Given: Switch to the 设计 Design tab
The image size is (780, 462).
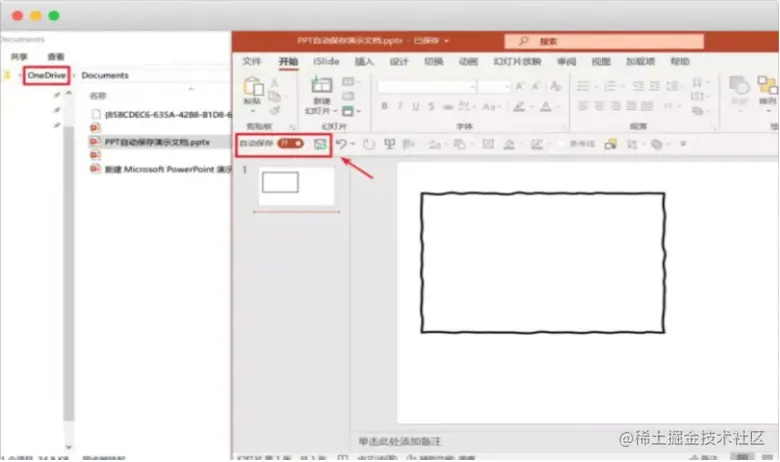Looking at the screenshot, I should tap(398, 62).
